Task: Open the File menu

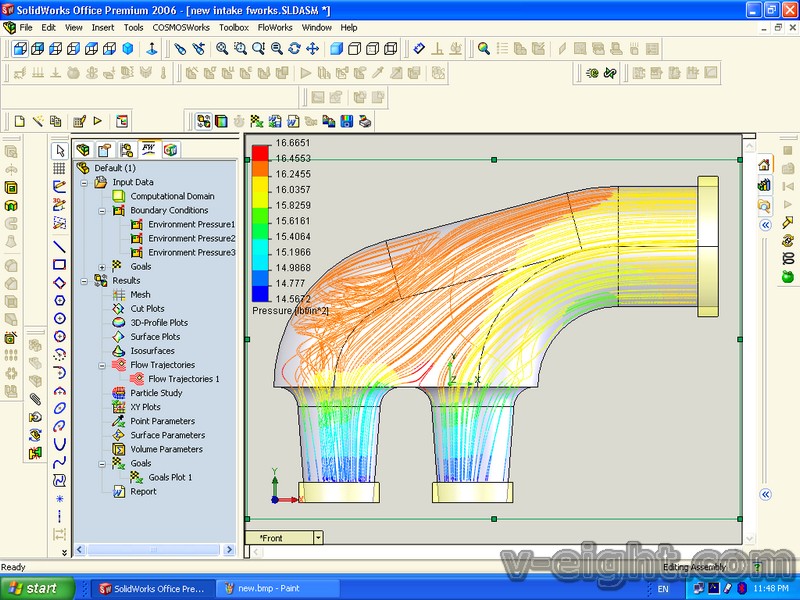Action: (26, 28)
